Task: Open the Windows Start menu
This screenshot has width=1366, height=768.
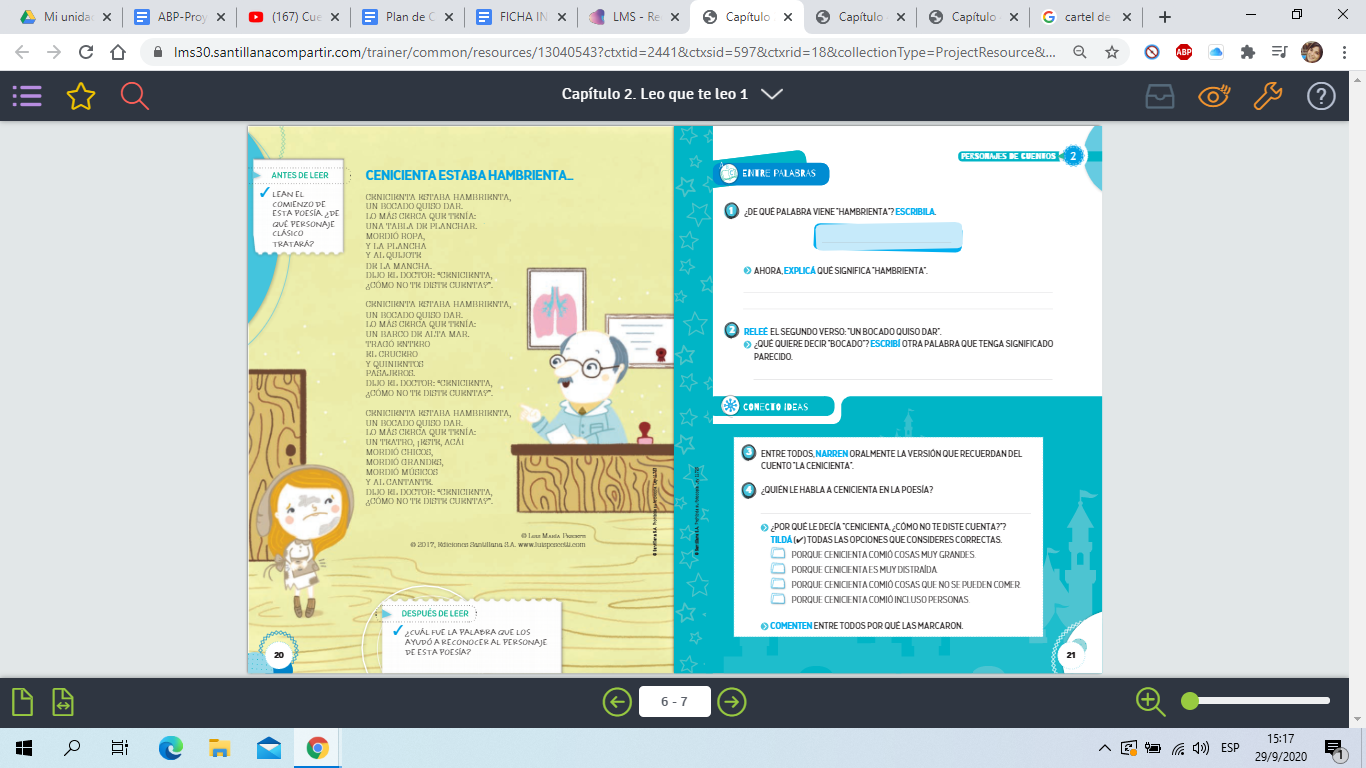Action: tap(24, 747)
